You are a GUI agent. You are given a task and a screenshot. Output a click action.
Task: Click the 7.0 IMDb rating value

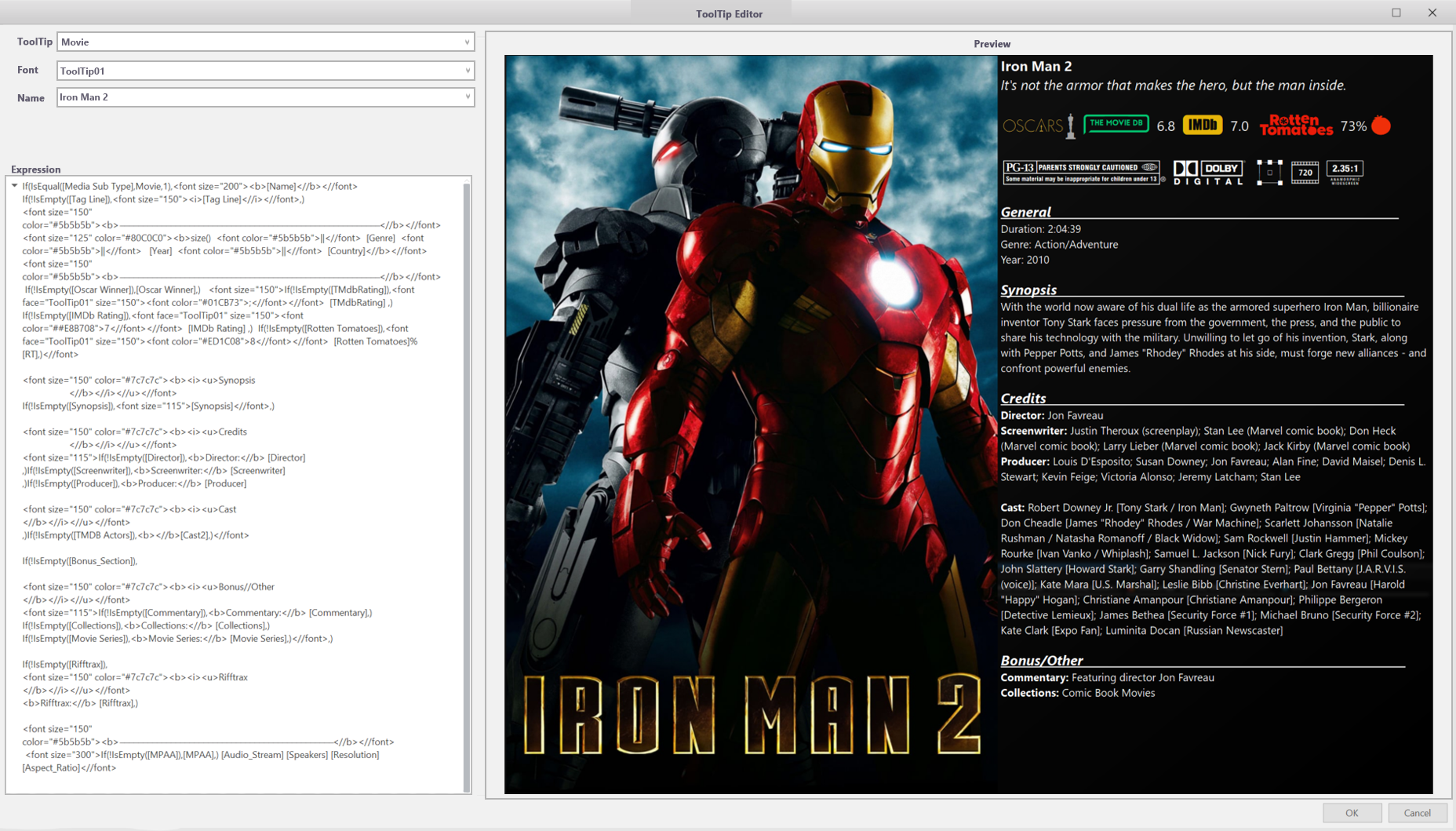(x=1239, y=126)
